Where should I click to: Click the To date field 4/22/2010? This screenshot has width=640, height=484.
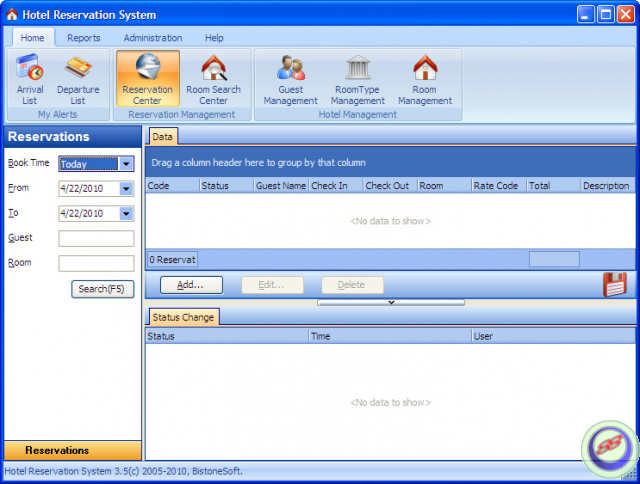click(89, 213)
